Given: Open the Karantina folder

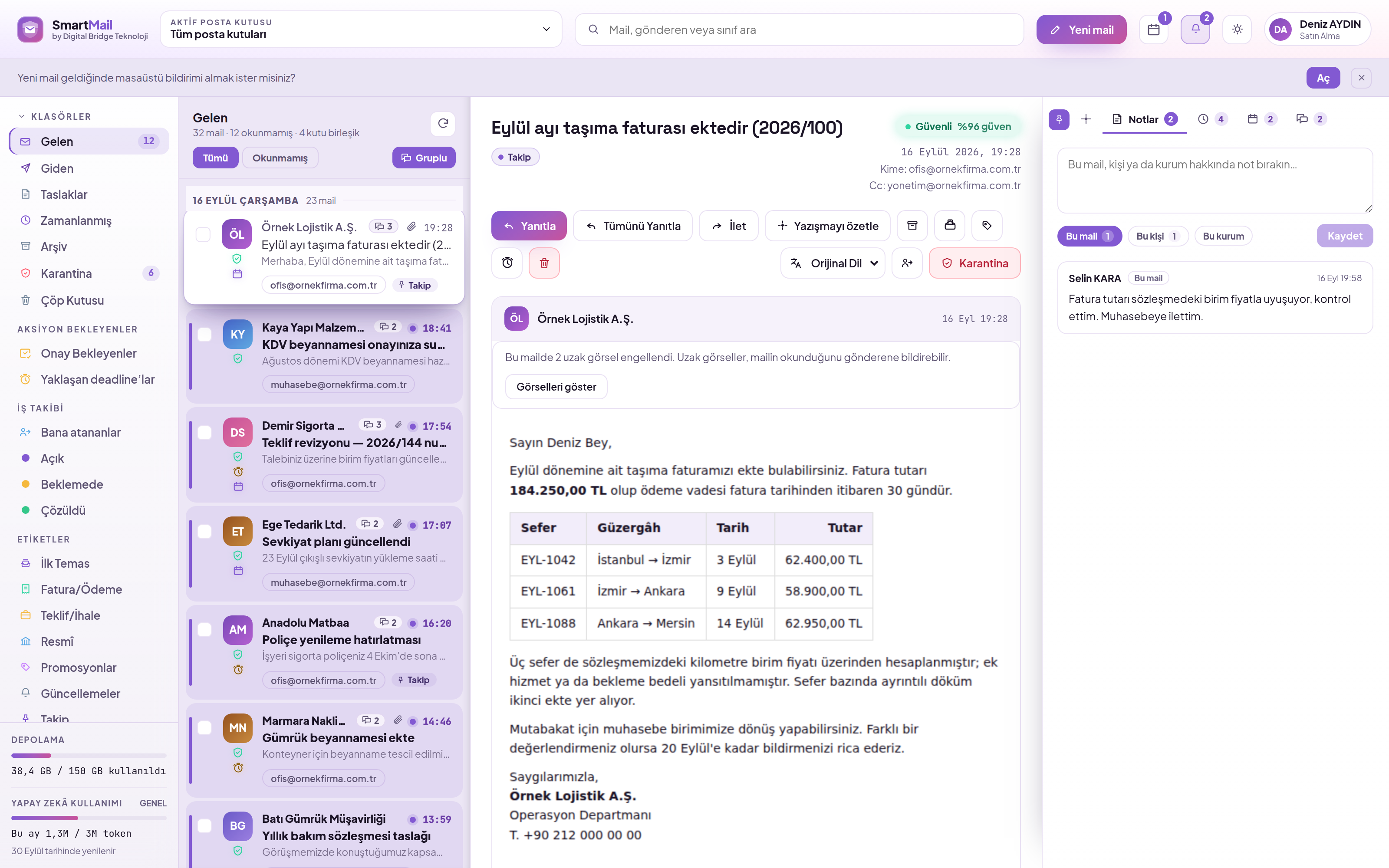Looking at the screenshot, I should 89,273.
